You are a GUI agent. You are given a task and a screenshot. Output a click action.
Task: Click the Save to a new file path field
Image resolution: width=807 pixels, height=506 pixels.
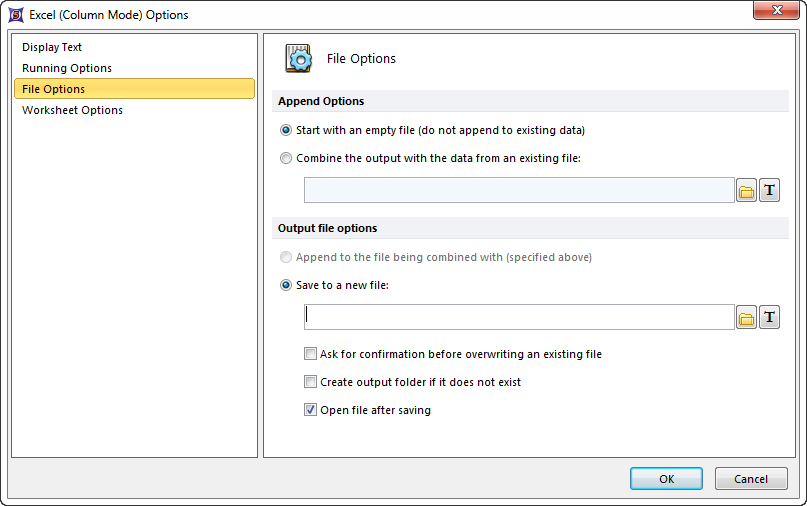coord(519,317)
